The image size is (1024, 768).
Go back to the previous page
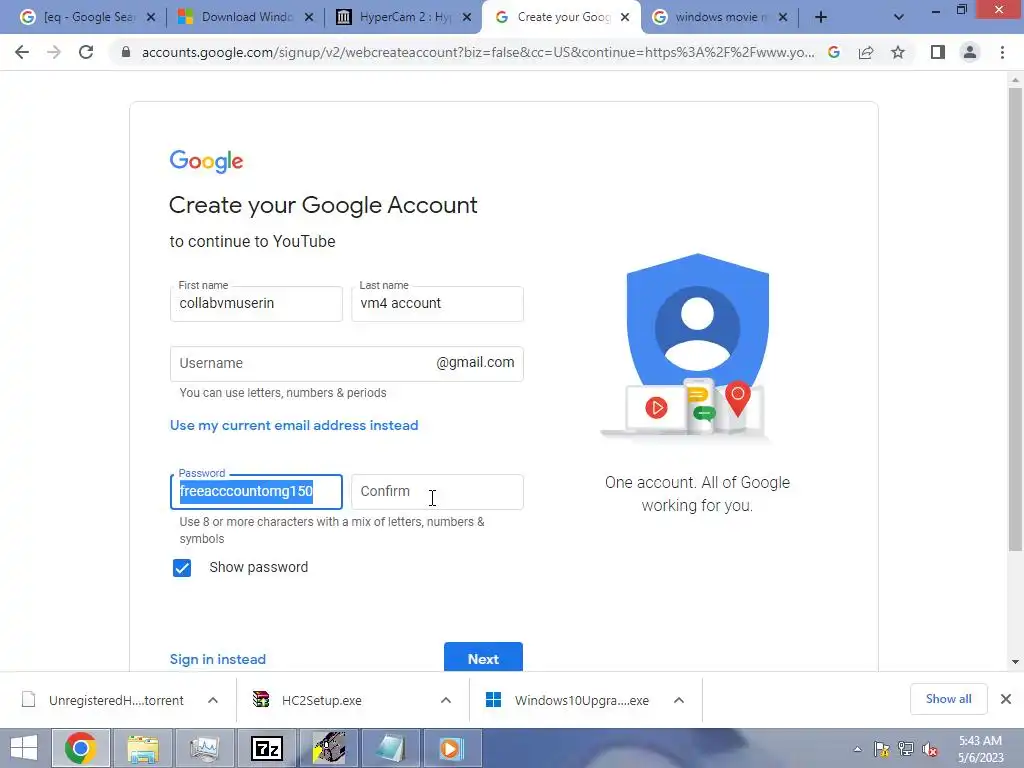coord(22,52)
